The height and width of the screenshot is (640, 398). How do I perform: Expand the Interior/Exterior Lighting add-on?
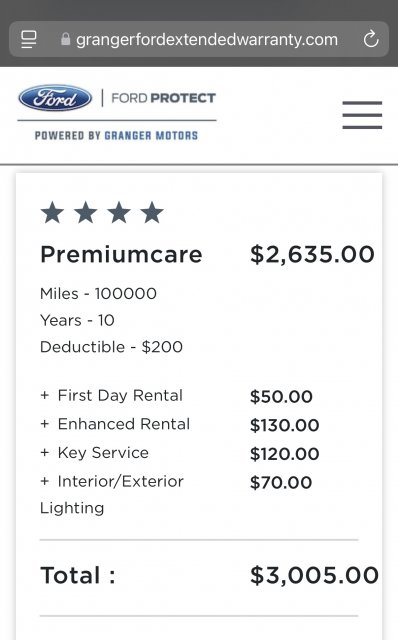click(x=112, y=494)
